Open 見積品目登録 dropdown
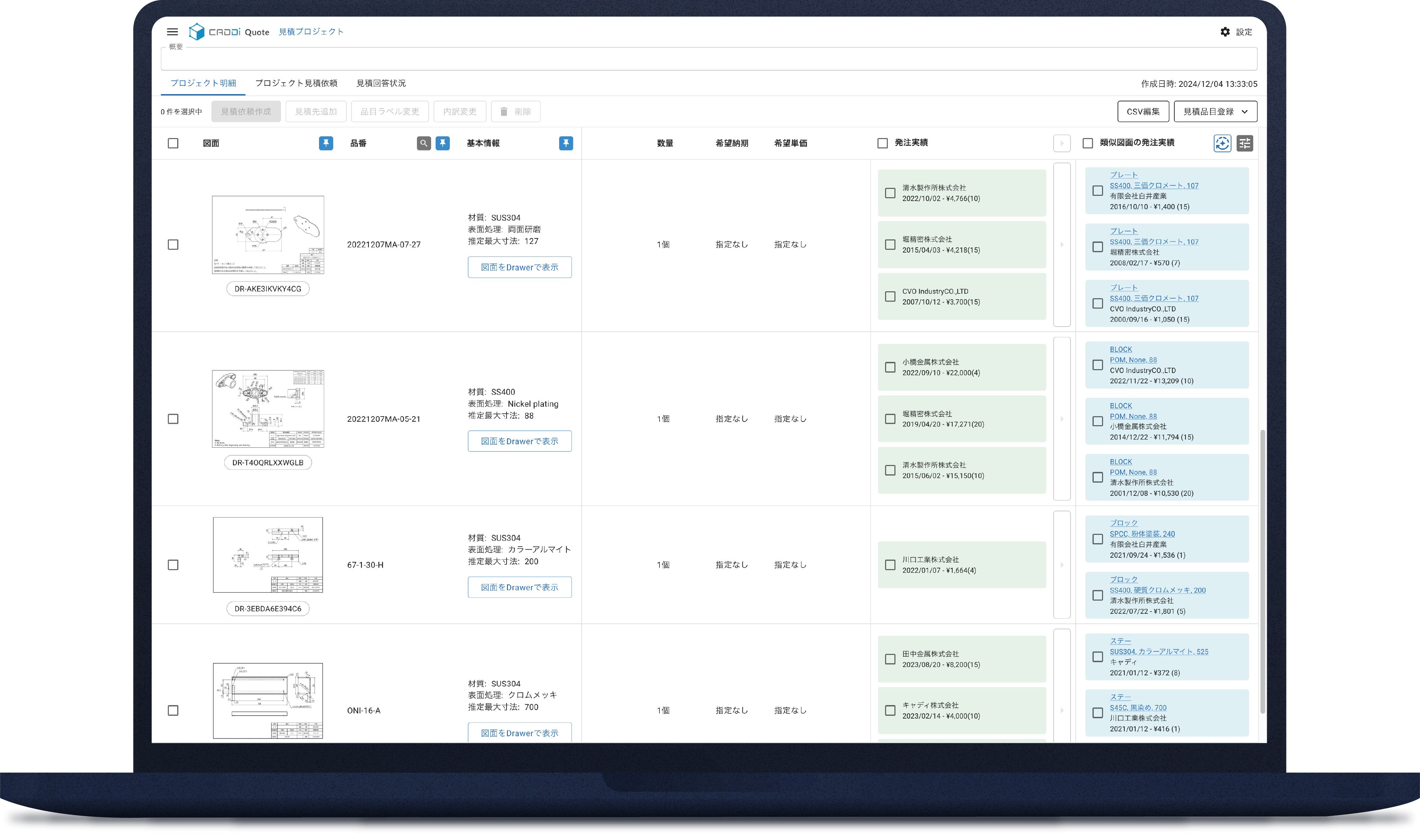This screenshot has height=840, width=1420. [x=1216, y=111]
